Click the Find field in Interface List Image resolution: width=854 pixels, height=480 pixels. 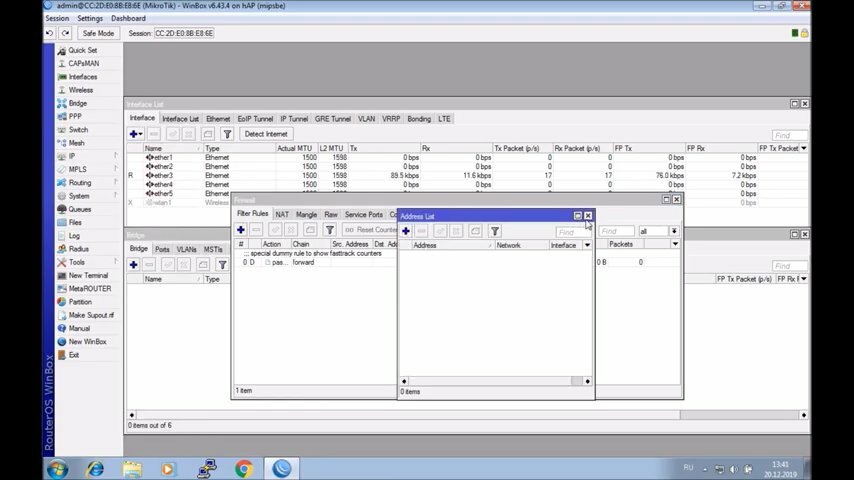(789, 135)
